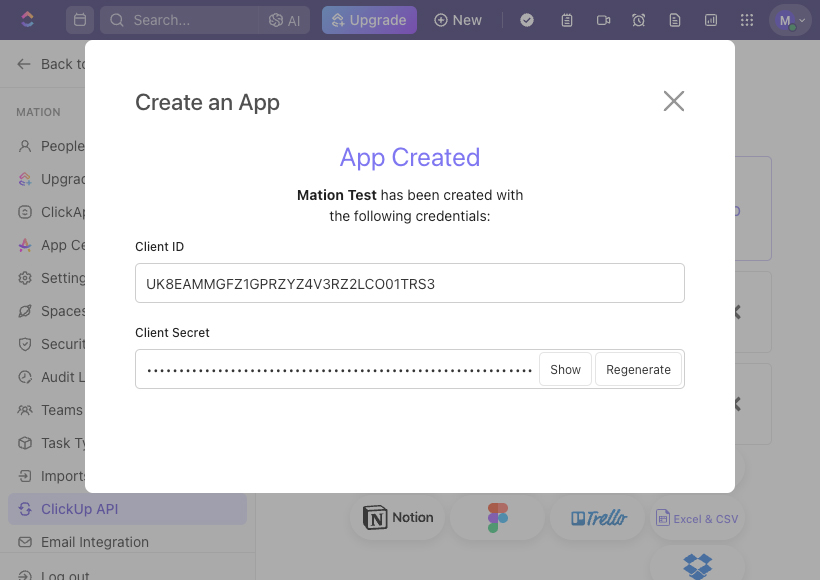Viewport: 820px width, 580px height.
Task: Click the Client ID field
Action: (x=409, y=283)
